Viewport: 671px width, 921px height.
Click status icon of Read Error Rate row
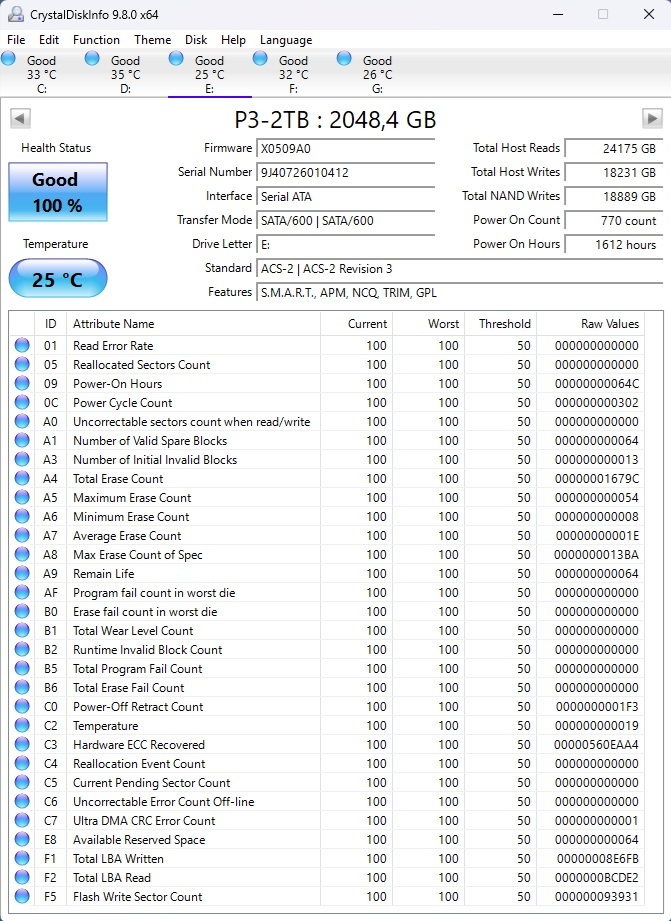click(x=22, y=345)
